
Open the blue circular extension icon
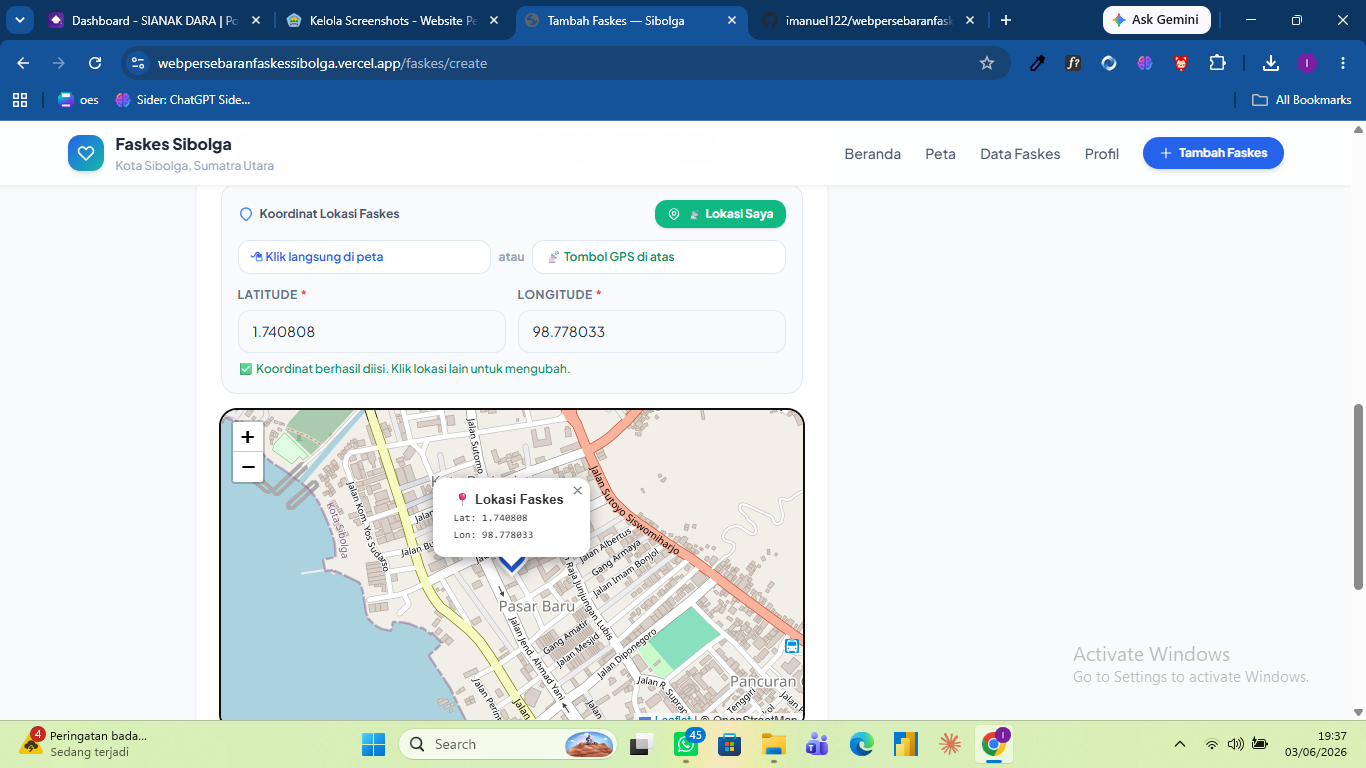pyautogui.click(x=1109, y=63)
